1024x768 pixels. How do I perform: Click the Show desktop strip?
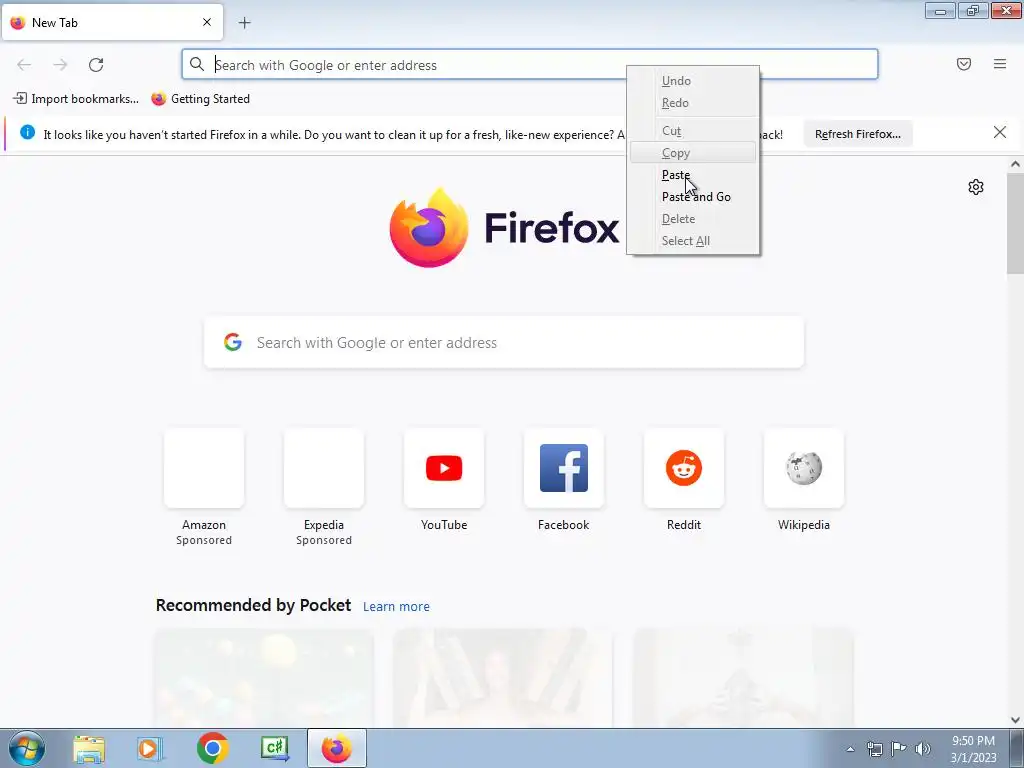[x=1017, y=748]
